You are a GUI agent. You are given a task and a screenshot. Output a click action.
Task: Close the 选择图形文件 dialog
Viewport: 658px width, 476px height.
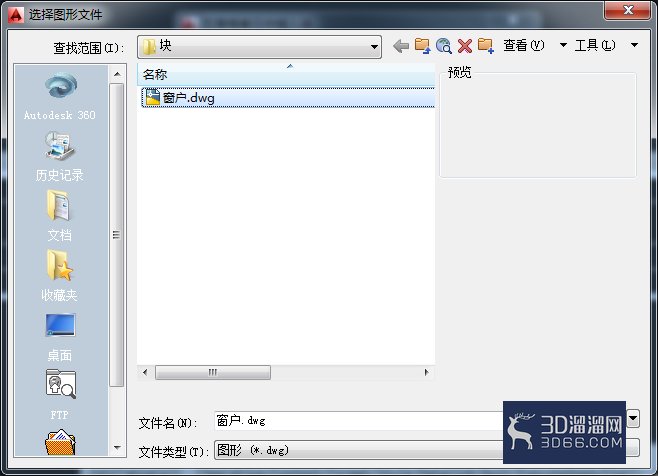click(x=628, y=10)
